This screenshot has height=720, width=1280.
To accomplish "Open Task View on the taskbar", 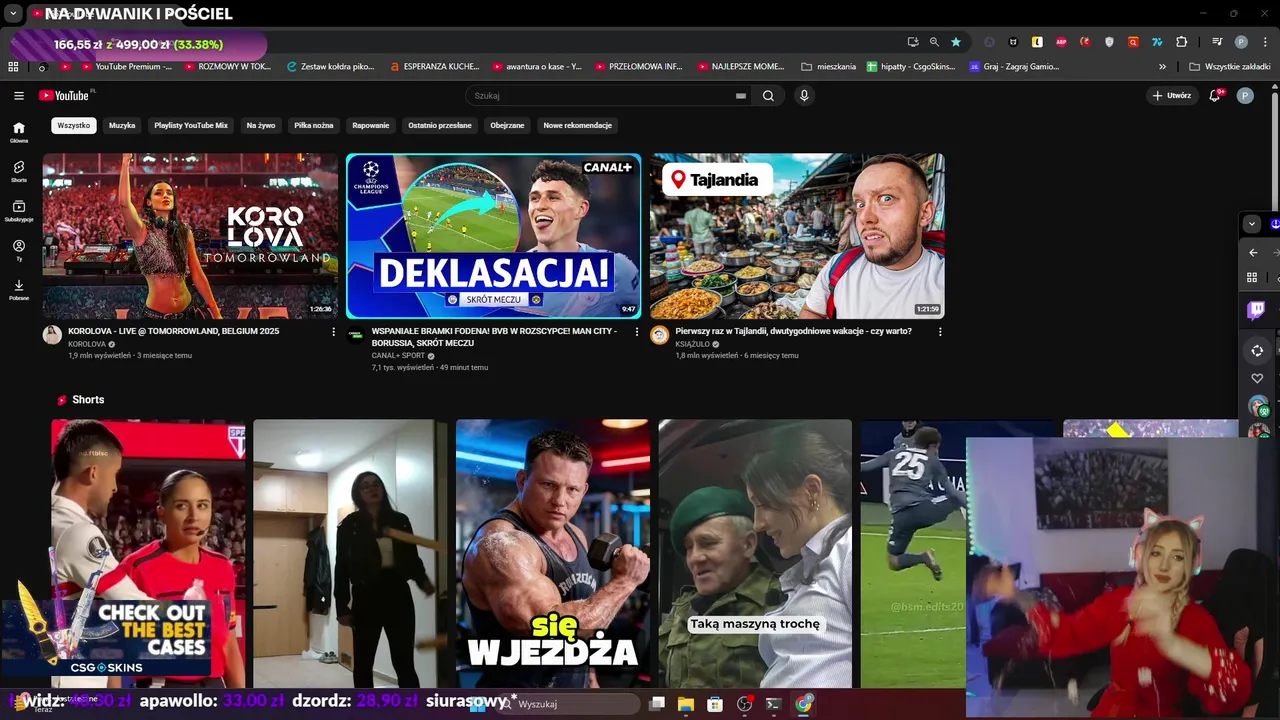I will 657,704.
